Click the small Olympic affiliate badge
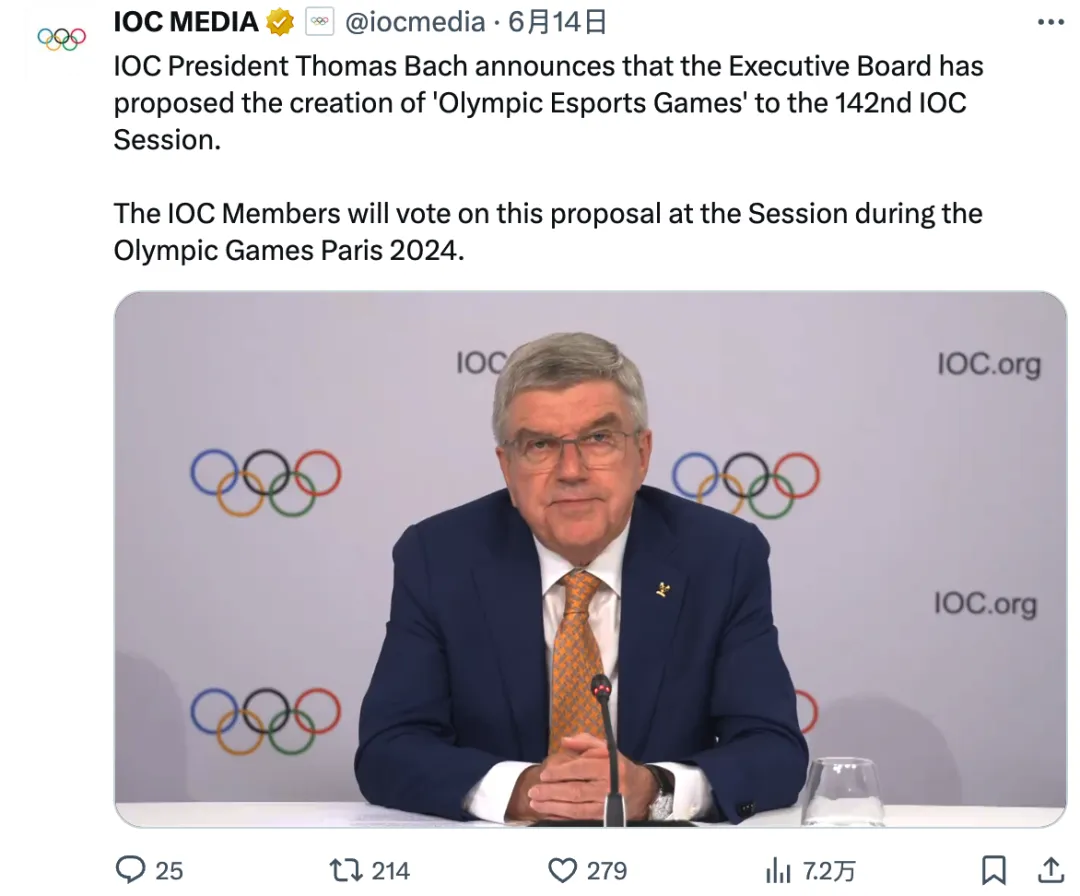This screenshot has width=1080, height=896. click(319, 21)
